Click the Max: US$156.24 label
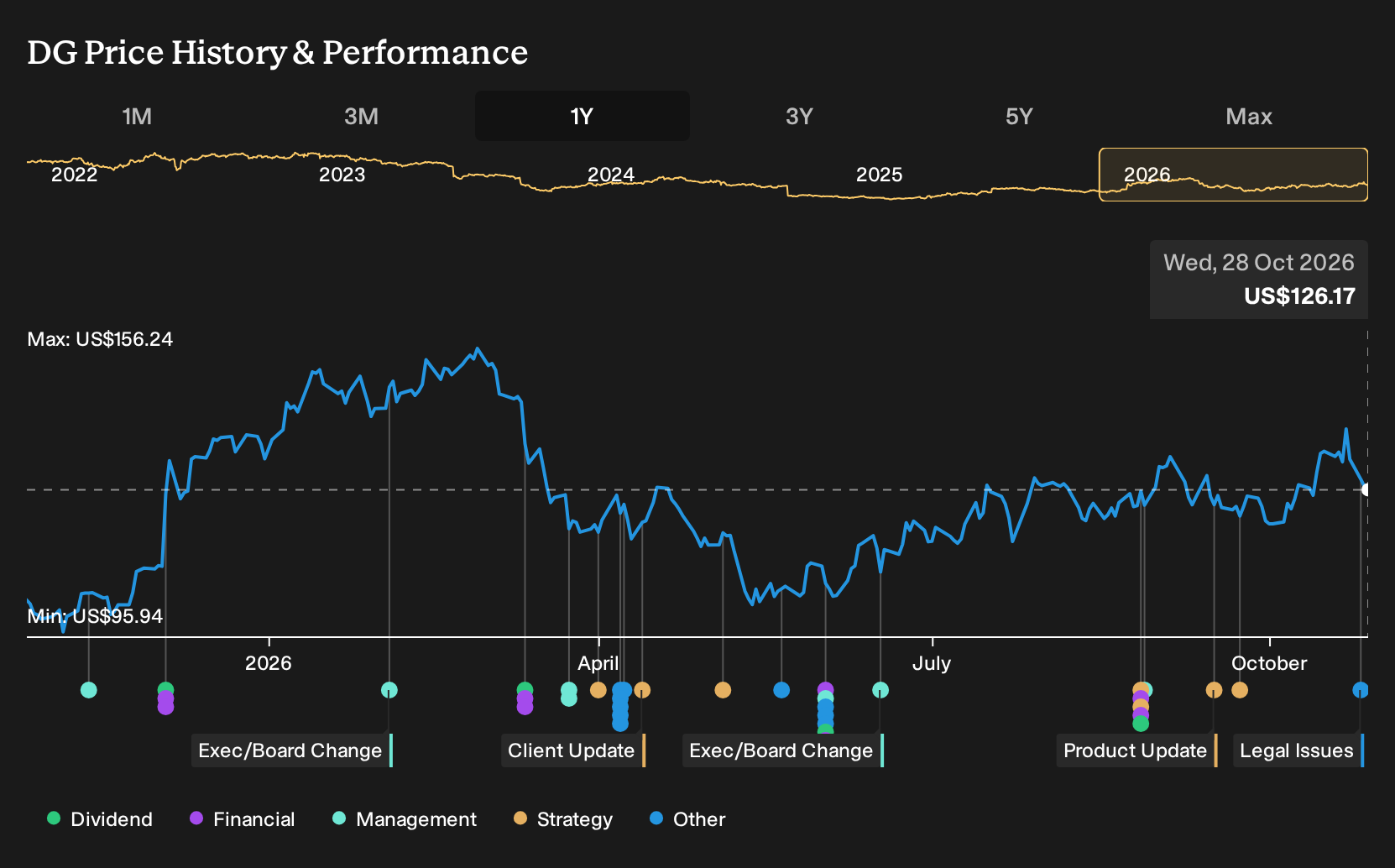The height and width of the screenshot is (868, 1395). tap(100, 339)
